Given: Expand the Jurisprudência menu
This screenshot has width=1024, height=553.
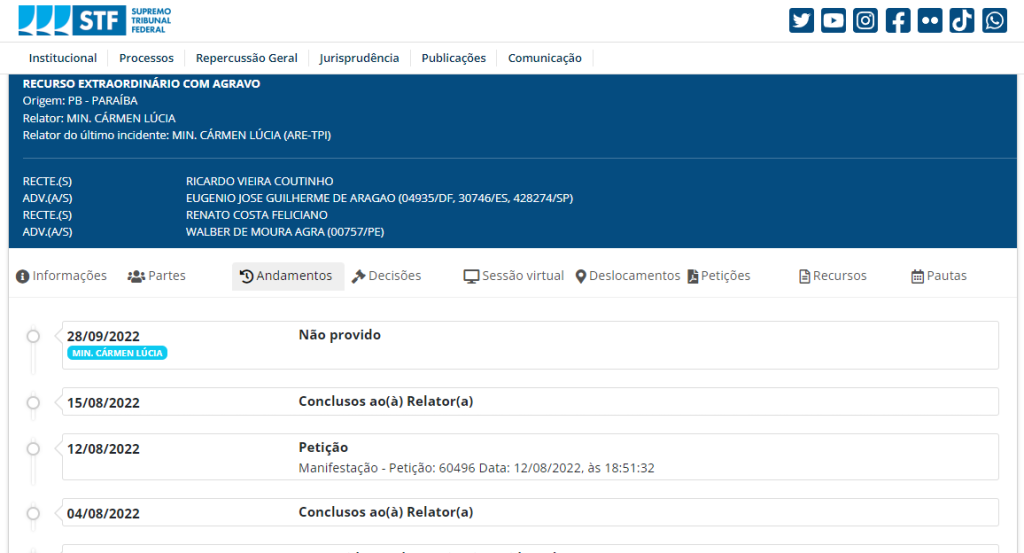Looking at the screenshot, I should 359,58.
